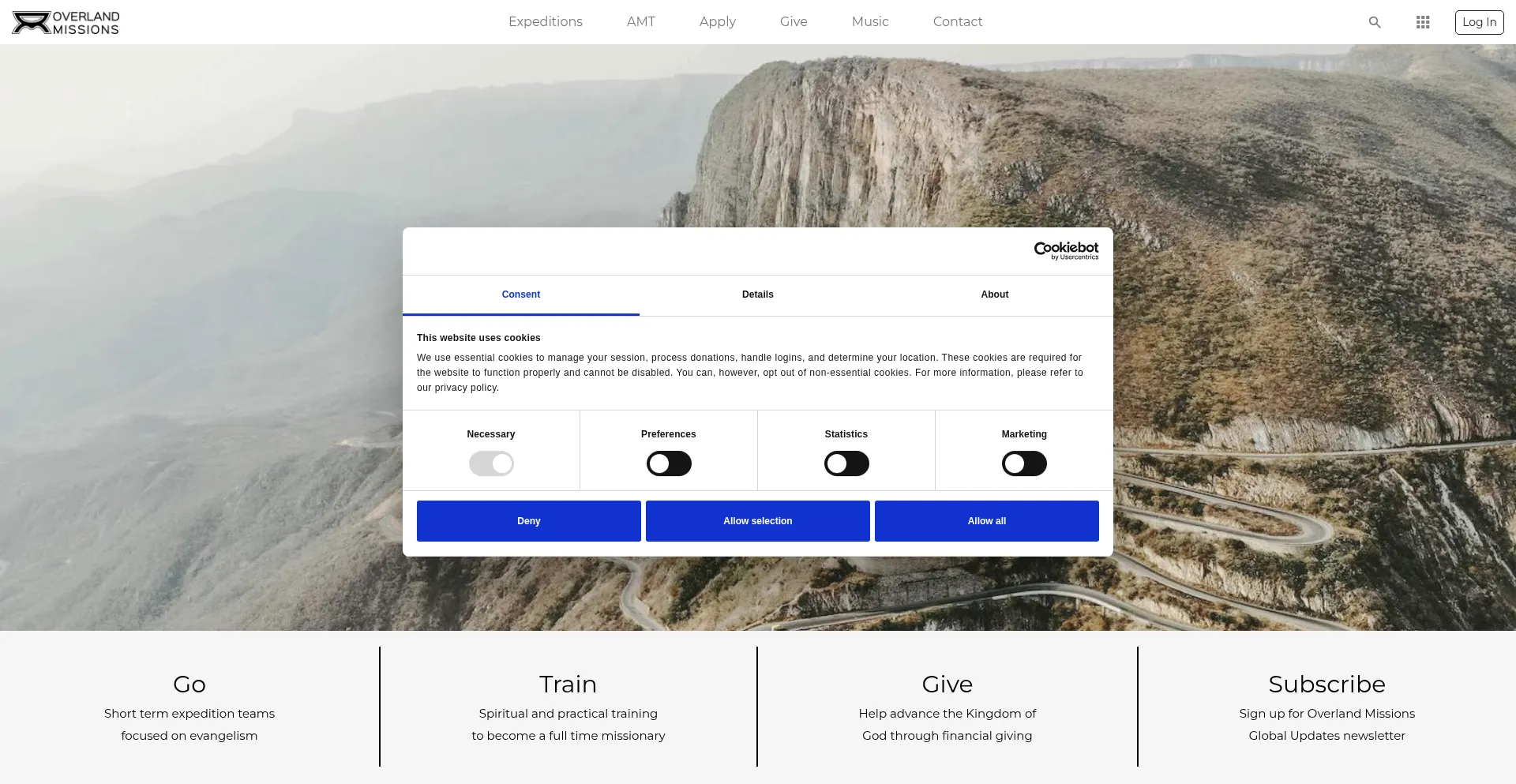The width and height of the screenshot is (1516, 784).
Task: Open the Go section heading
Action: coord(189,685)
